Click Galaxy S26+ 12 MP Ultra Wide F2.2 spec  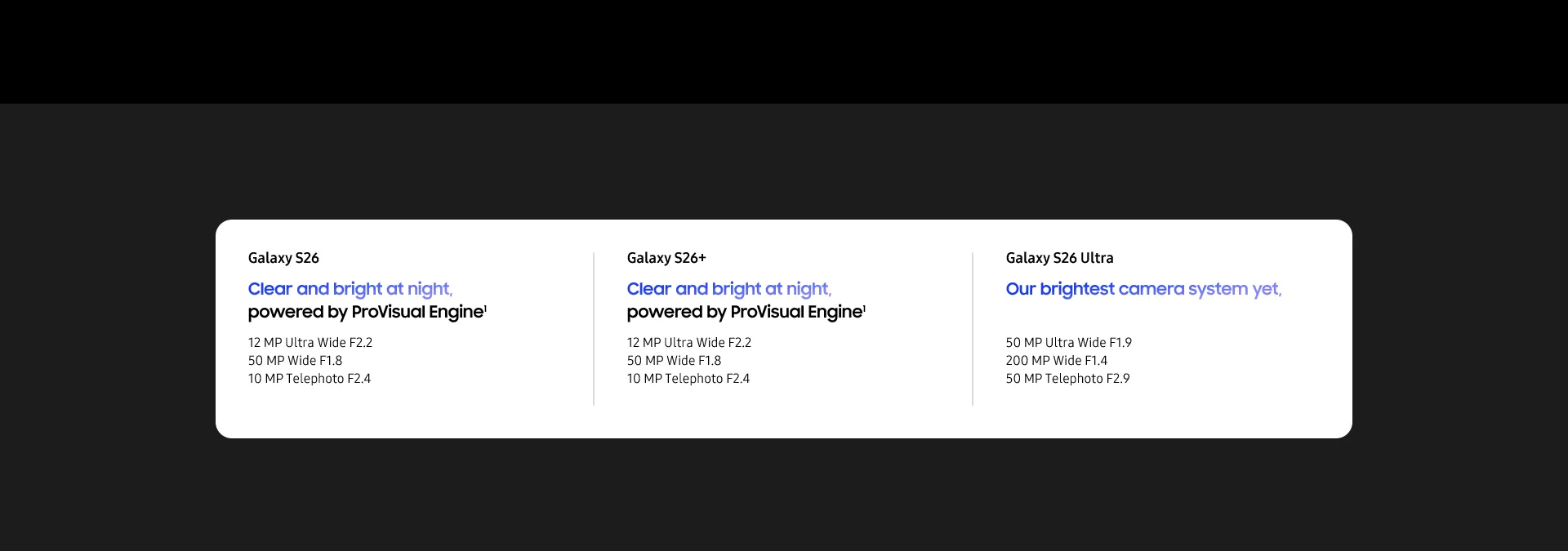click(x=689, y=343)
